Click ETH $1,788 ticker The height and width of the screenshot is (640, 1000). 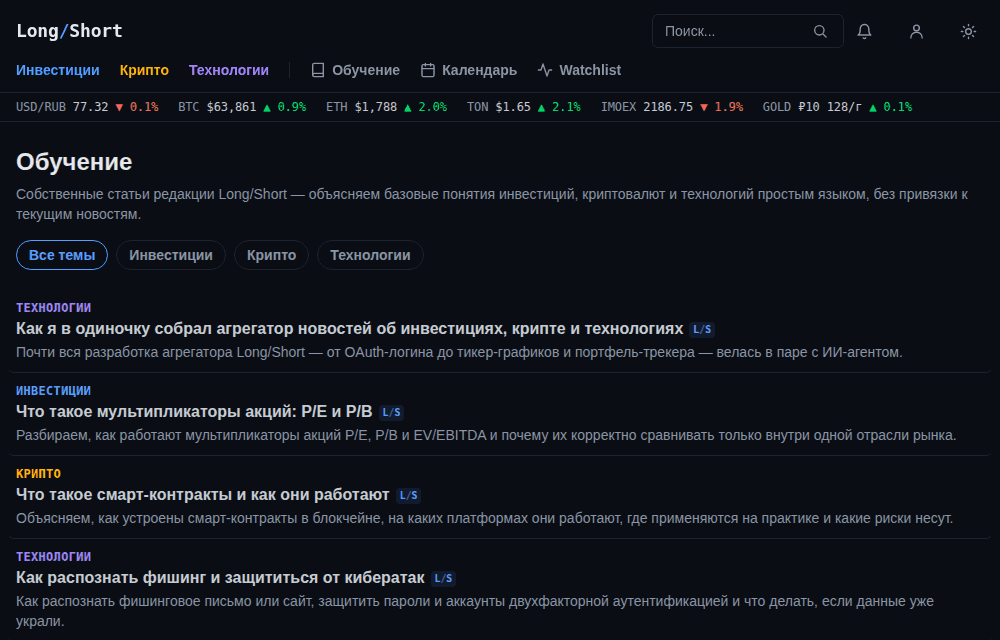(386, 107)
